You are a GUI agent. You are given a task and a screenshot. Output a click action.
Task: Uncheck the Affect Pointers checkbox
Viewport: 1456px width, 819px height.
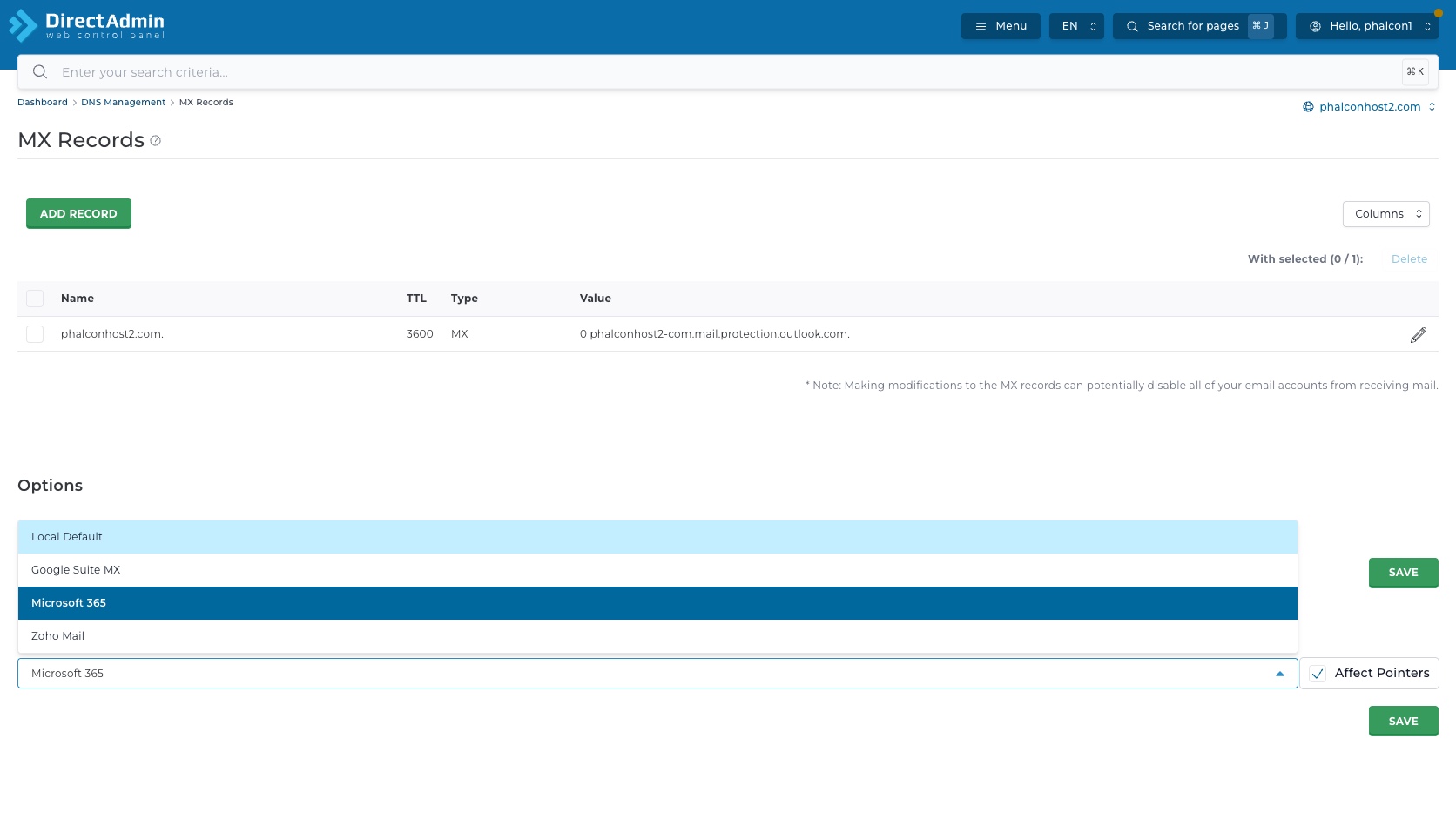(1318, 674)
